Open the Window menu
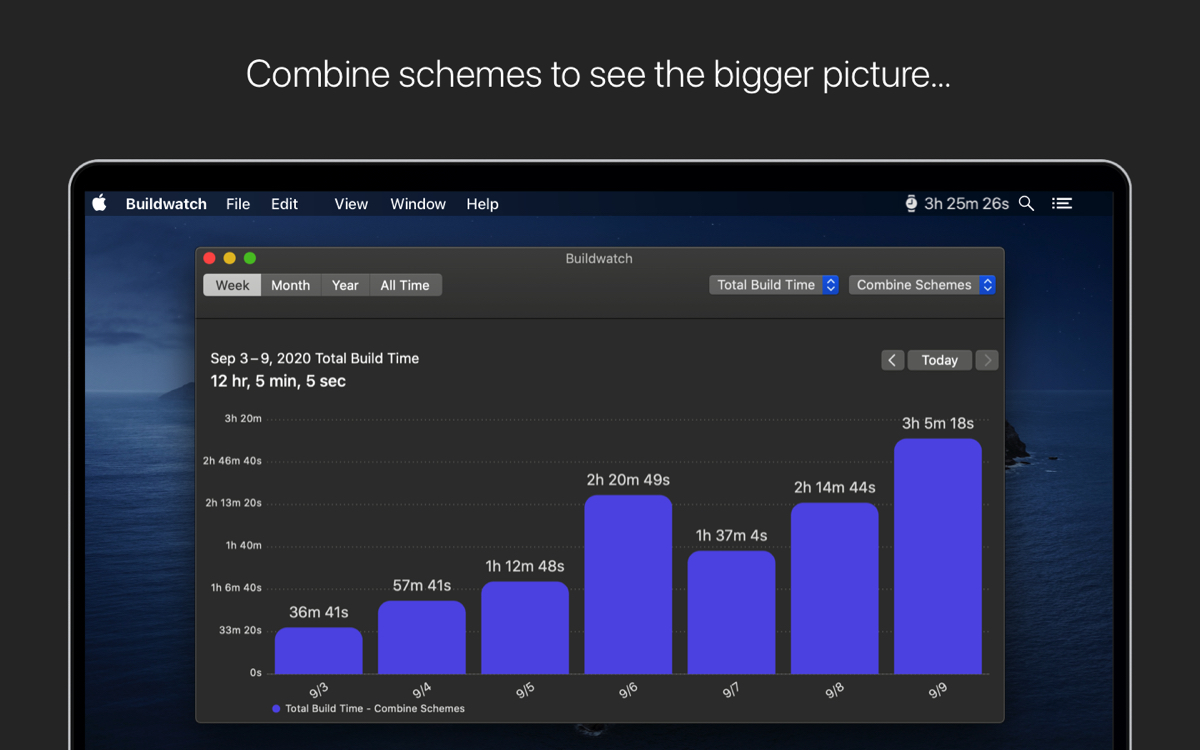 click(418, 203)
